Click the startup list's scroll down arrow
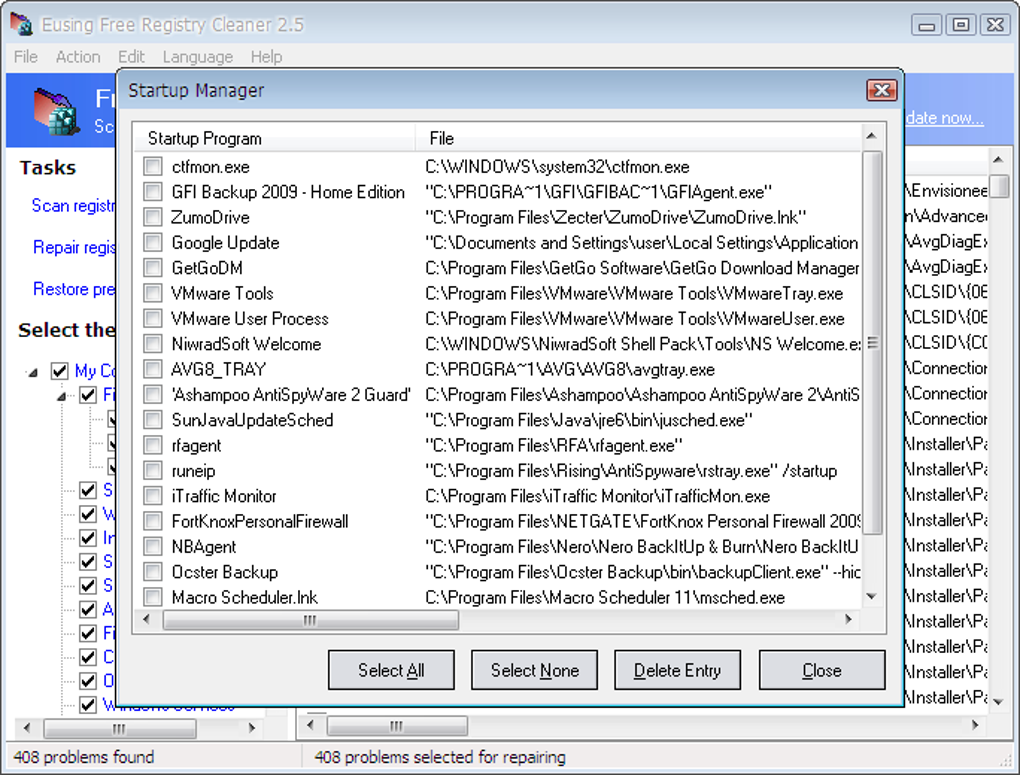The width and height of the screenshot is (1020, 775). (871, 596)
